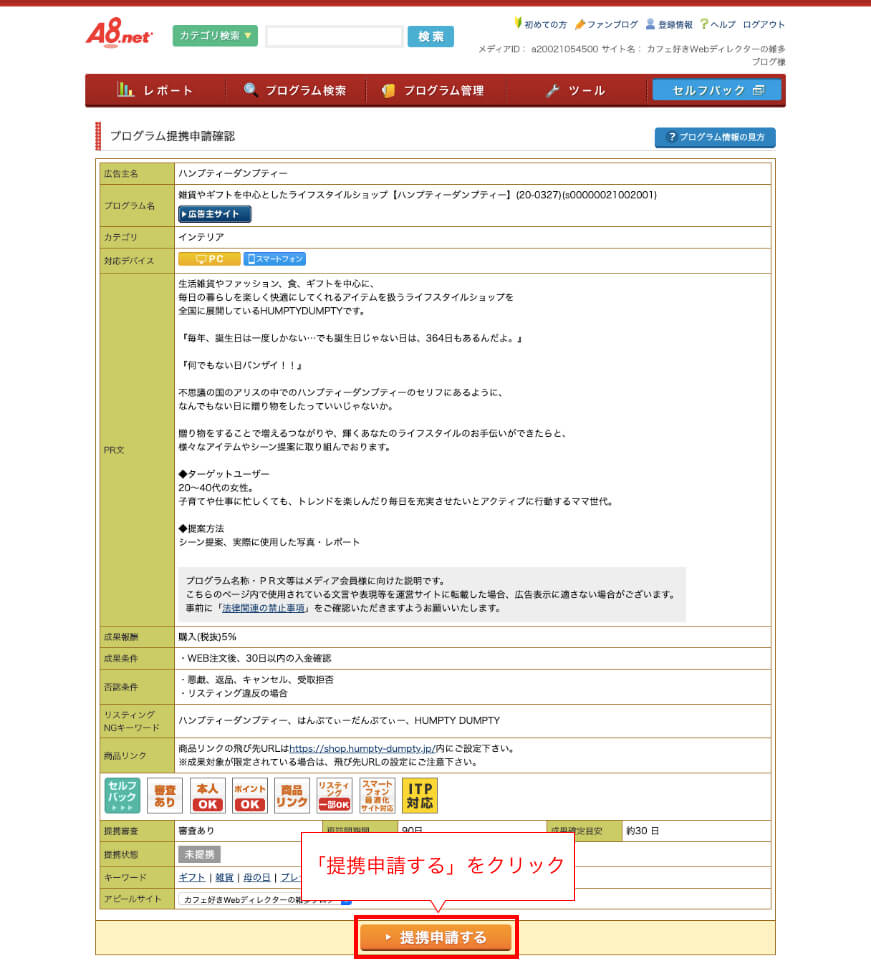Click the orange PC device badge
This screenshot has width=871, height=972.
209,259
